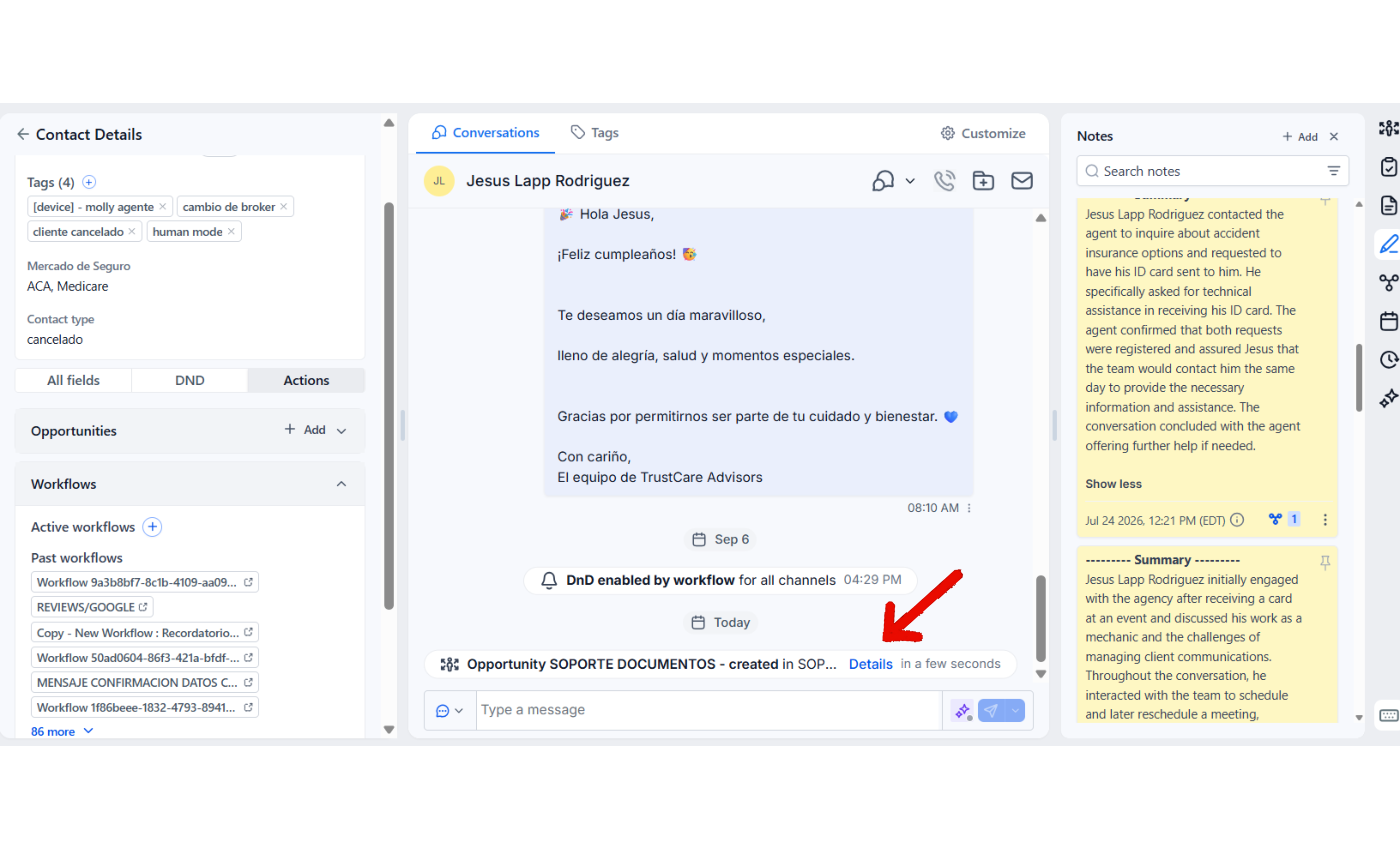Open MENSAJE CONFIRMACION DATOS workflow link
This screenshot has height=849, width=1400.
tap(248, 683)
